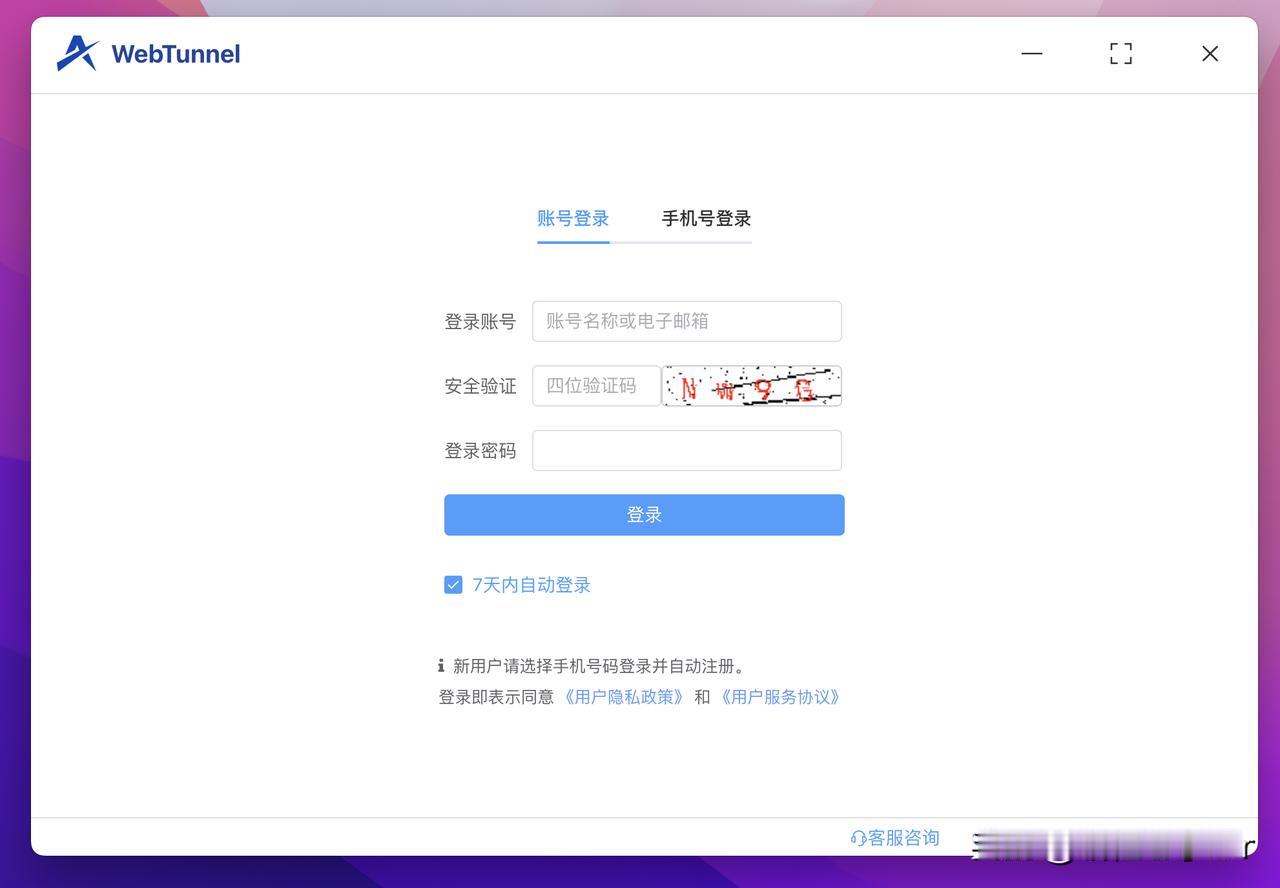
Task: Click the headset customer service icon
Action: point(858,838)
